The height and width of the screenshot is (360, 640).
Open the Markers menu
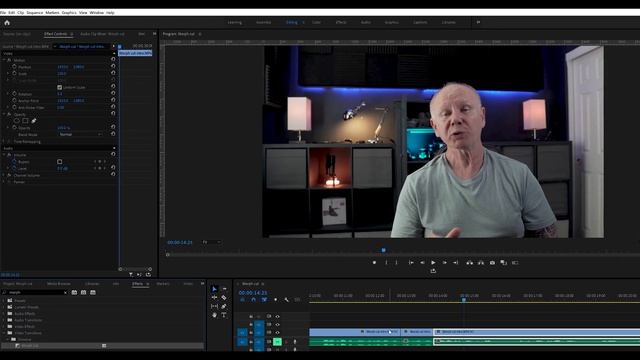click(52, 13)
